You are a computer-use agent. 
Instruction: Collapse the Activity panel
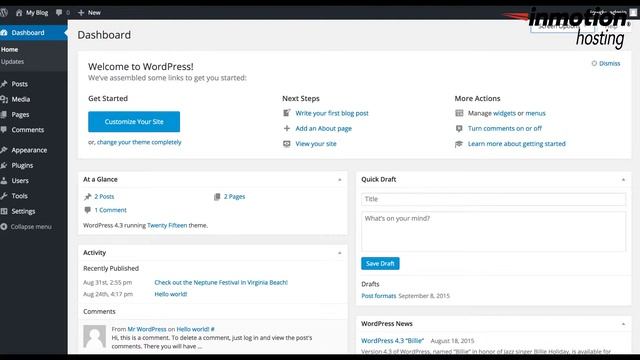340,253
